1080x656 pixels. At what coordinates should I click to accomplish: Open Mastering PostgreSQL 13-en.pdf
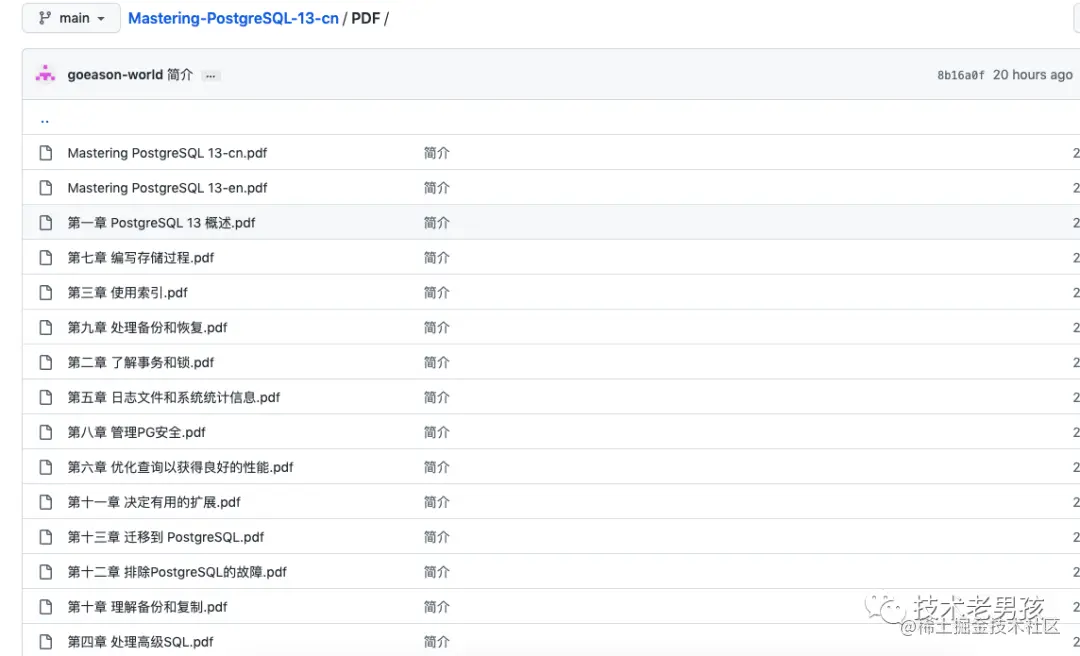click(167, 187)
